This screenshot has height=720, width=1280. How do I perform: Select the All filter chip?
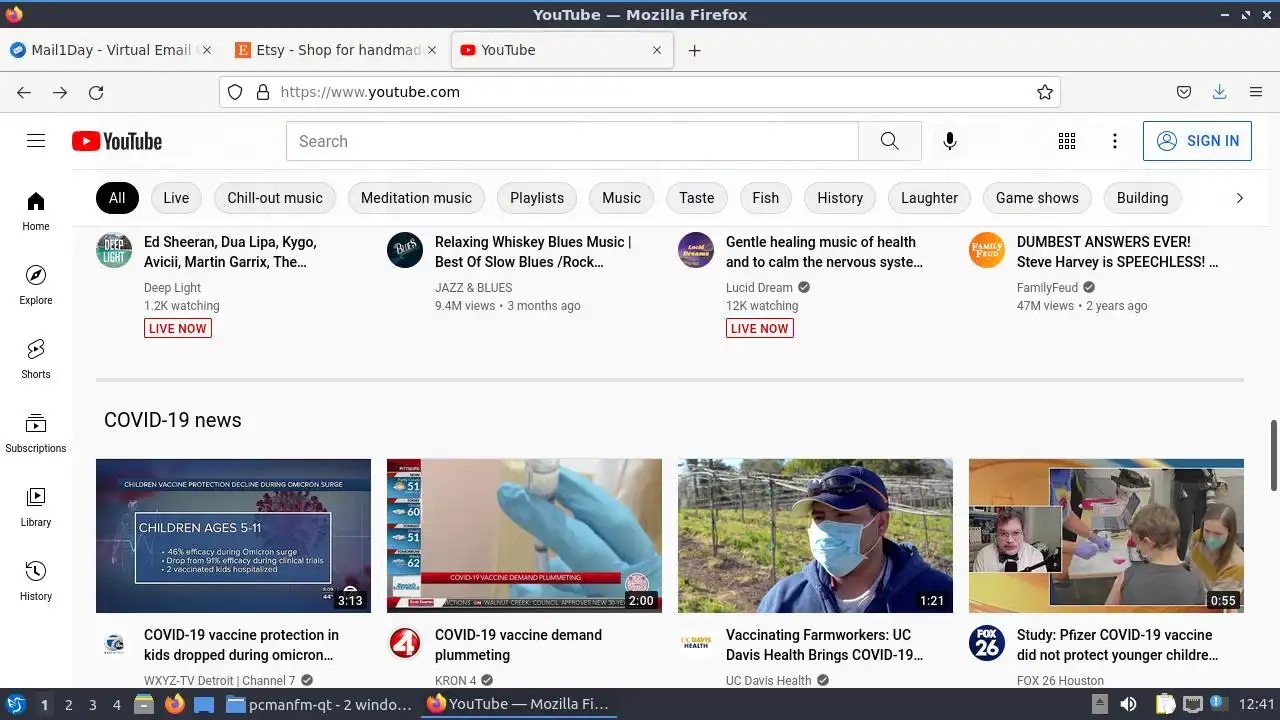coord(117,198)
